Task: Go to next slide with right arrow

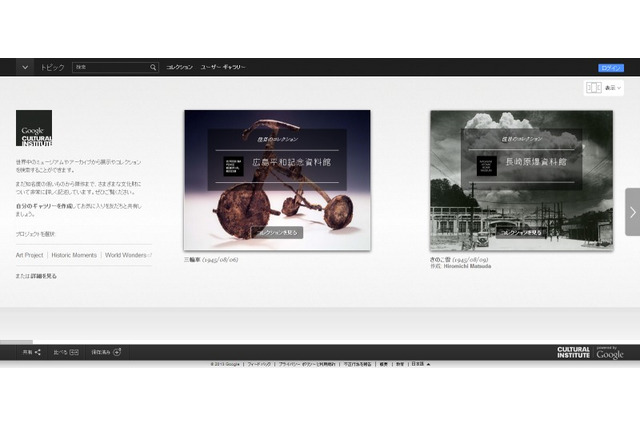Action: click(x=632, y=212)
